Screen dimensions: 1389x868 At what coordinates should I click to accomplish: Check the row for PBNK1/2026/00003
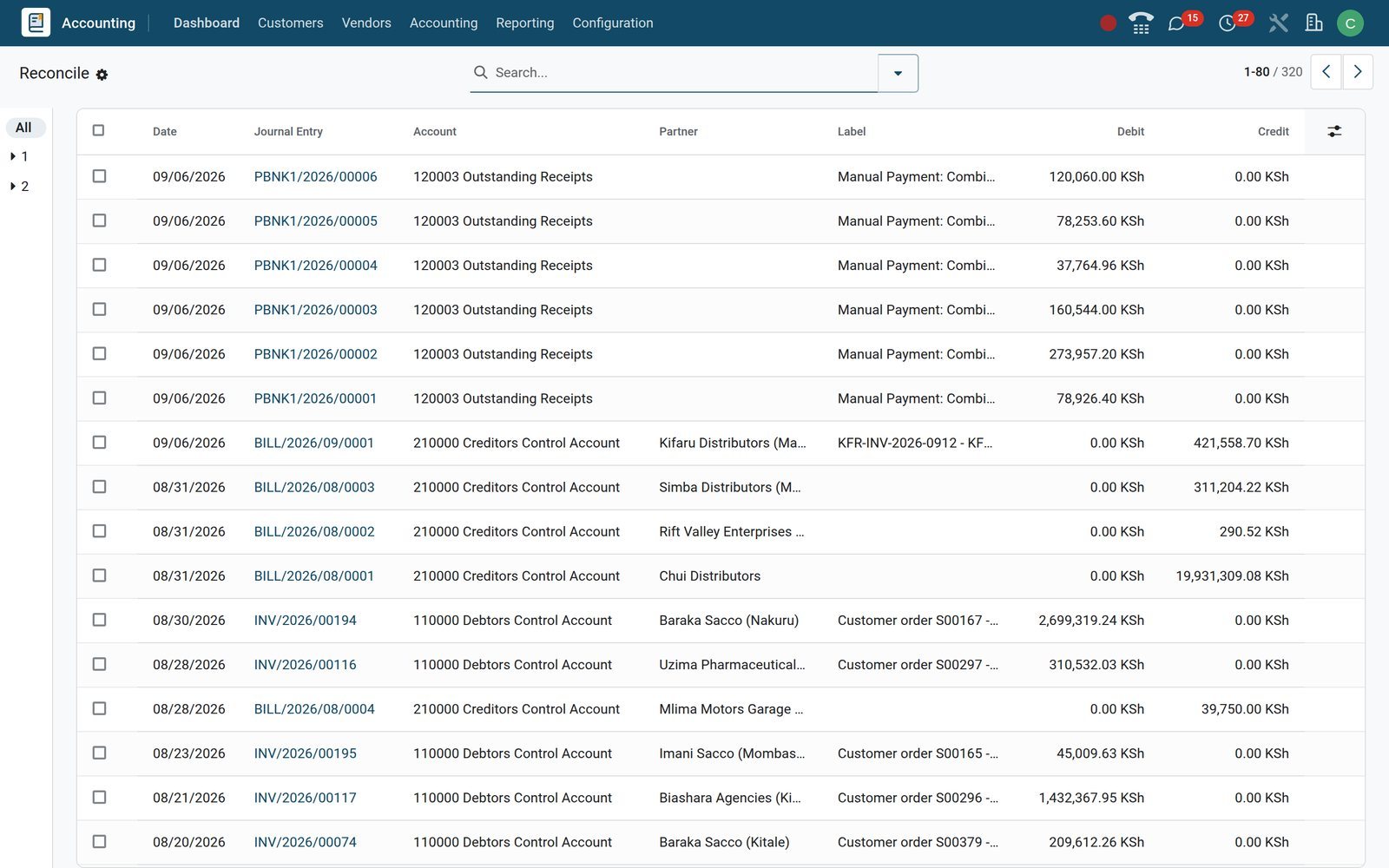pyautogui.click(x=99, y=309)
